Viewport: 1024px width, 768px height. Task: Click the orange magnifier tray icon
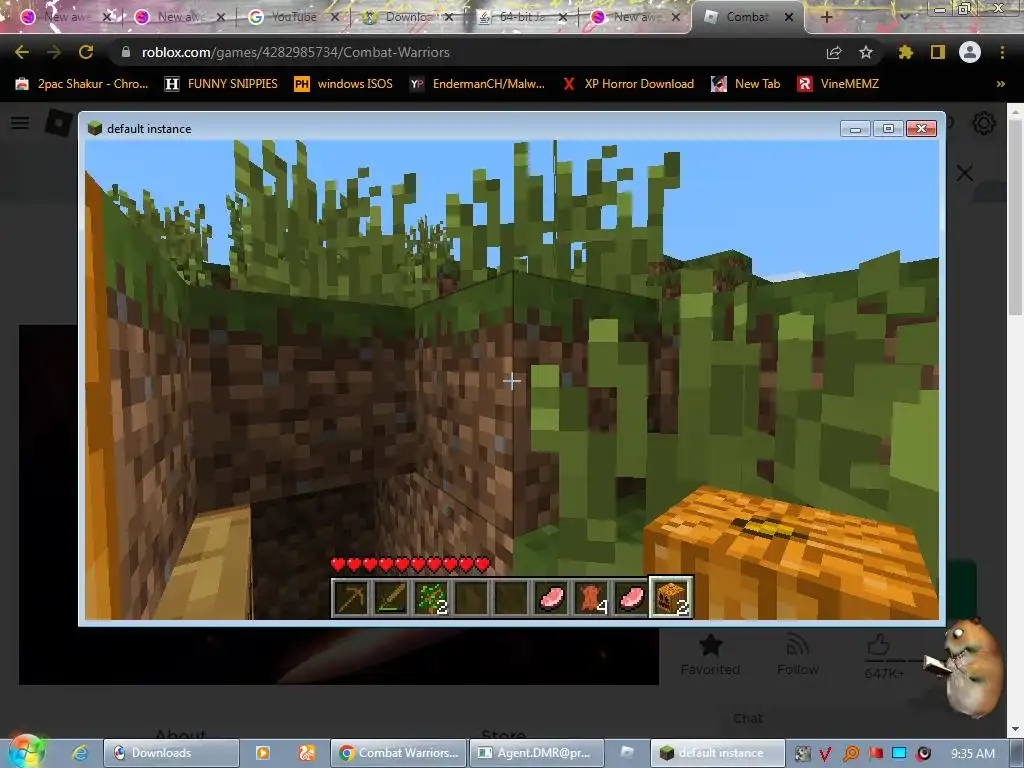(850, 754)
